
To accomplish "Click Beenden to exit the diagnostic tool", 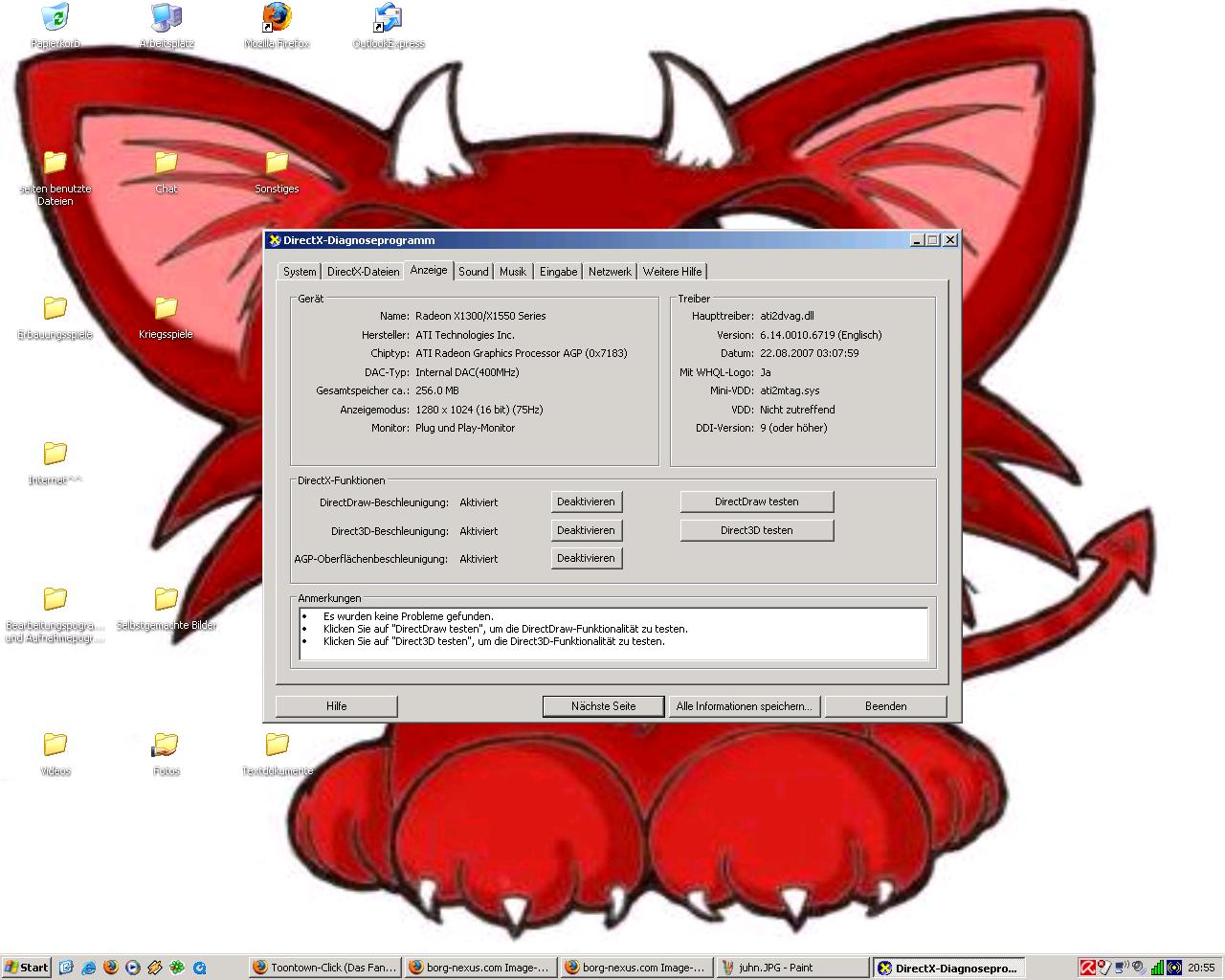I will [x=886, y=706].
